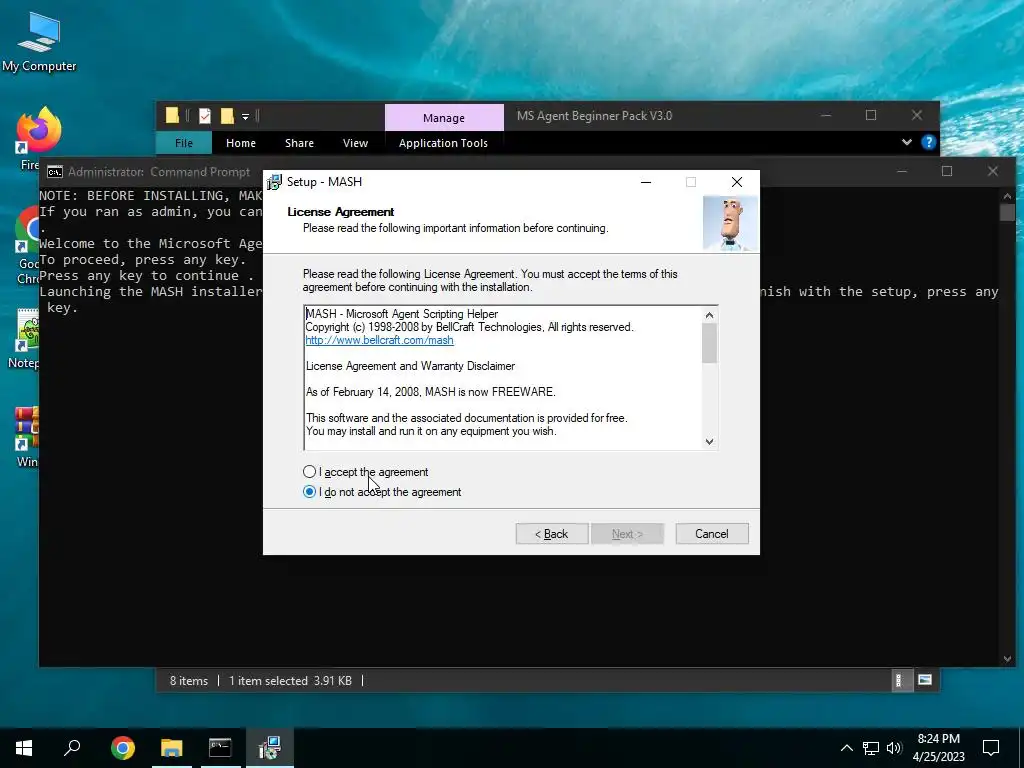This screenshot has height=768, width=1024.
Task: Open the notification center icon
Action: pyautogui.click(x=991, y=747)
